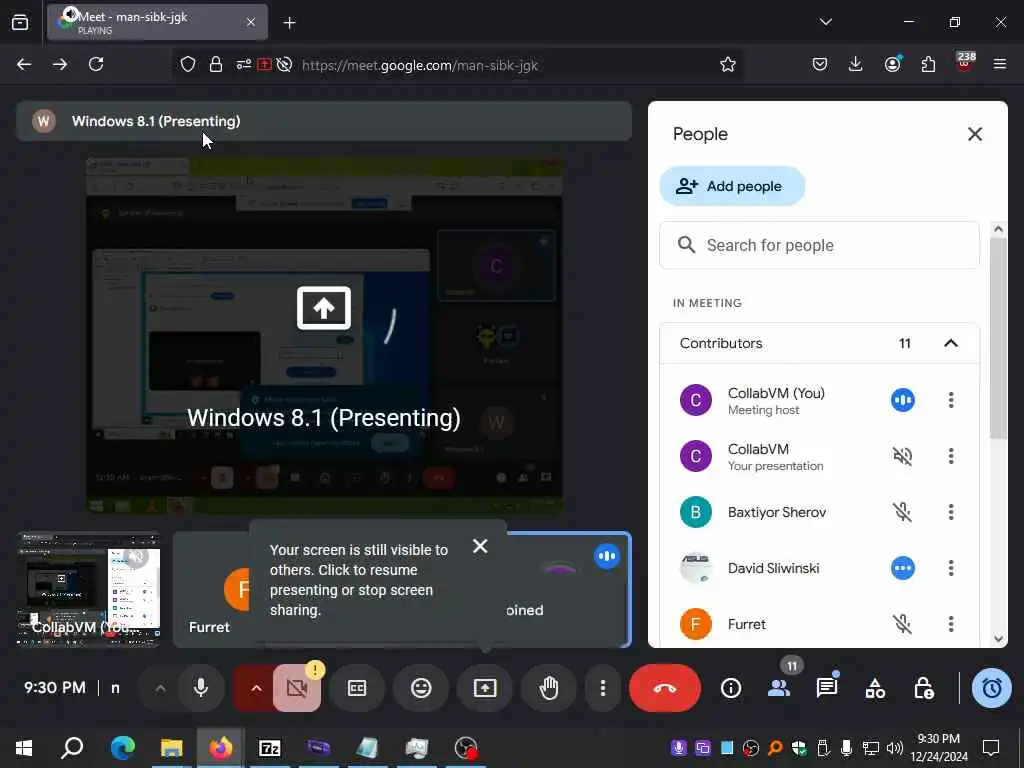Close the People panel
This screenshot has width=1024, height=768.
click(975, 134)
